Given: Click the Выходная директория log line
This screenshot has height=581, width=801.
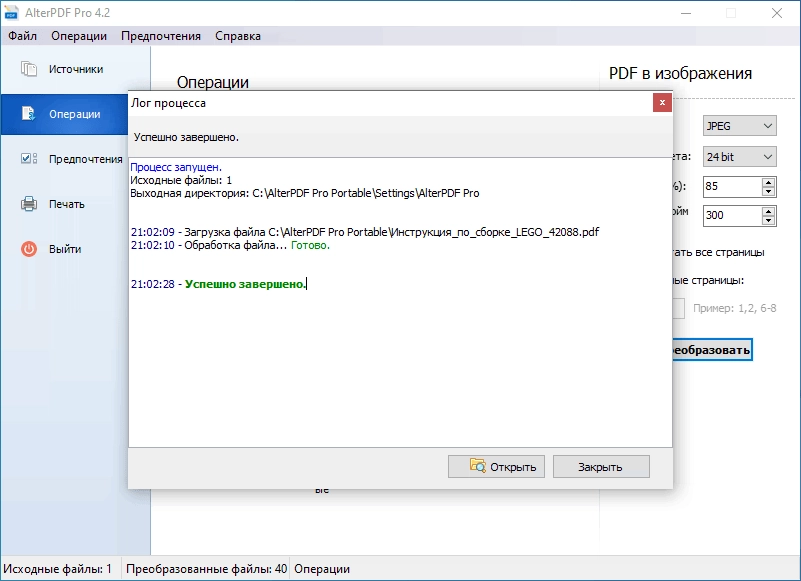Looking at the screenshot, I should [305, 193].
